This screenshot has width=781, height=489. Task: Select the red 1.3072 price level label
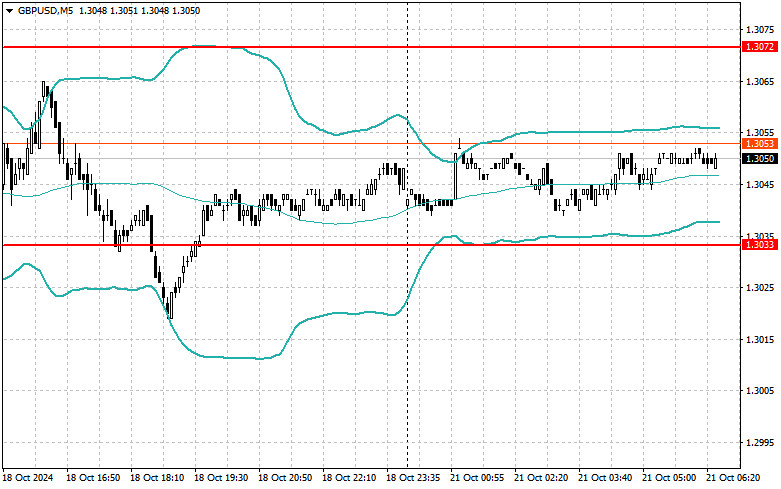pyautogui.click(x=760, y=47)
